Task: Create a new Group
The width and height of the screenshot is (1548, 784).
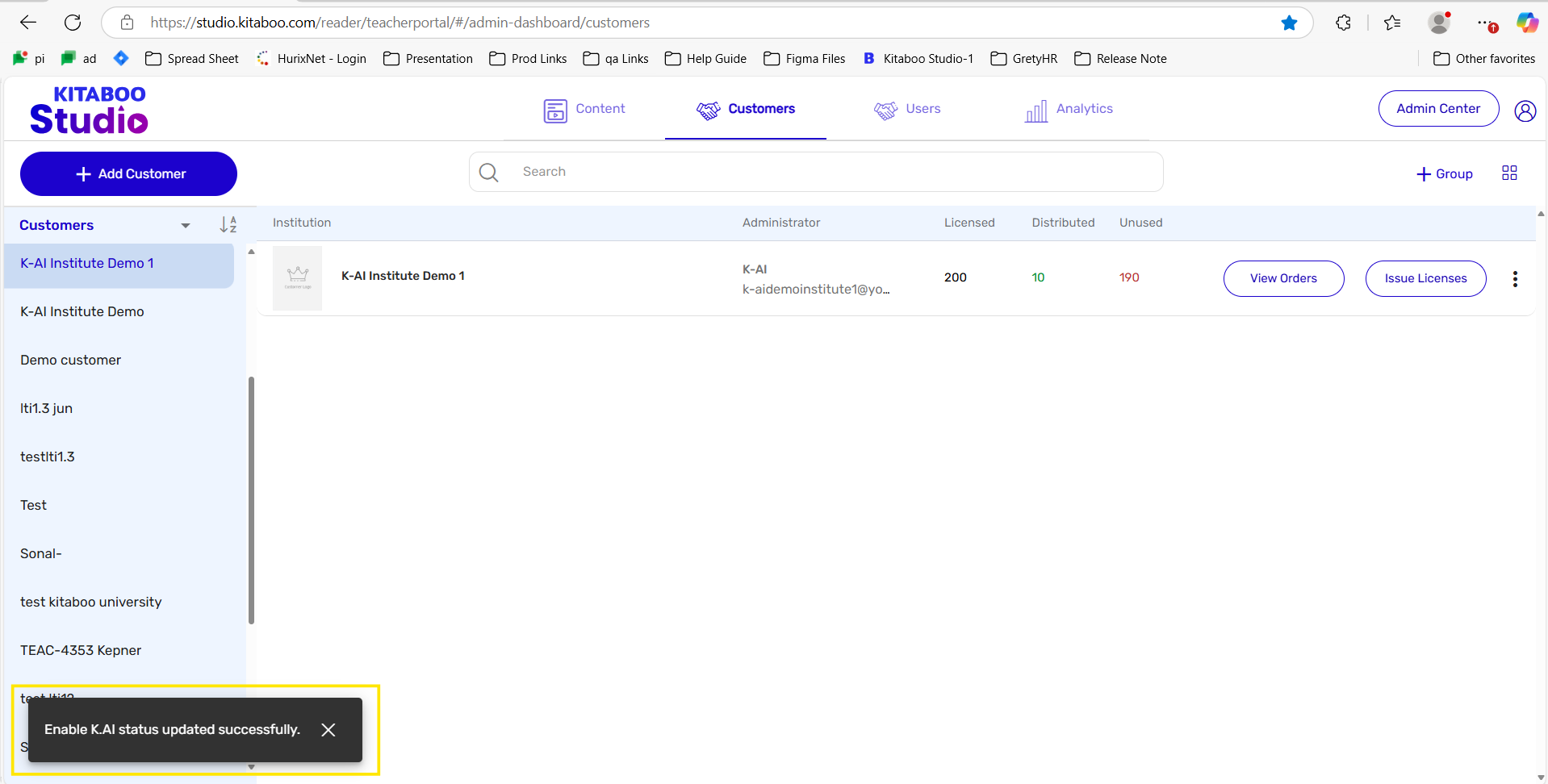Action: [x=1445, y=174]
